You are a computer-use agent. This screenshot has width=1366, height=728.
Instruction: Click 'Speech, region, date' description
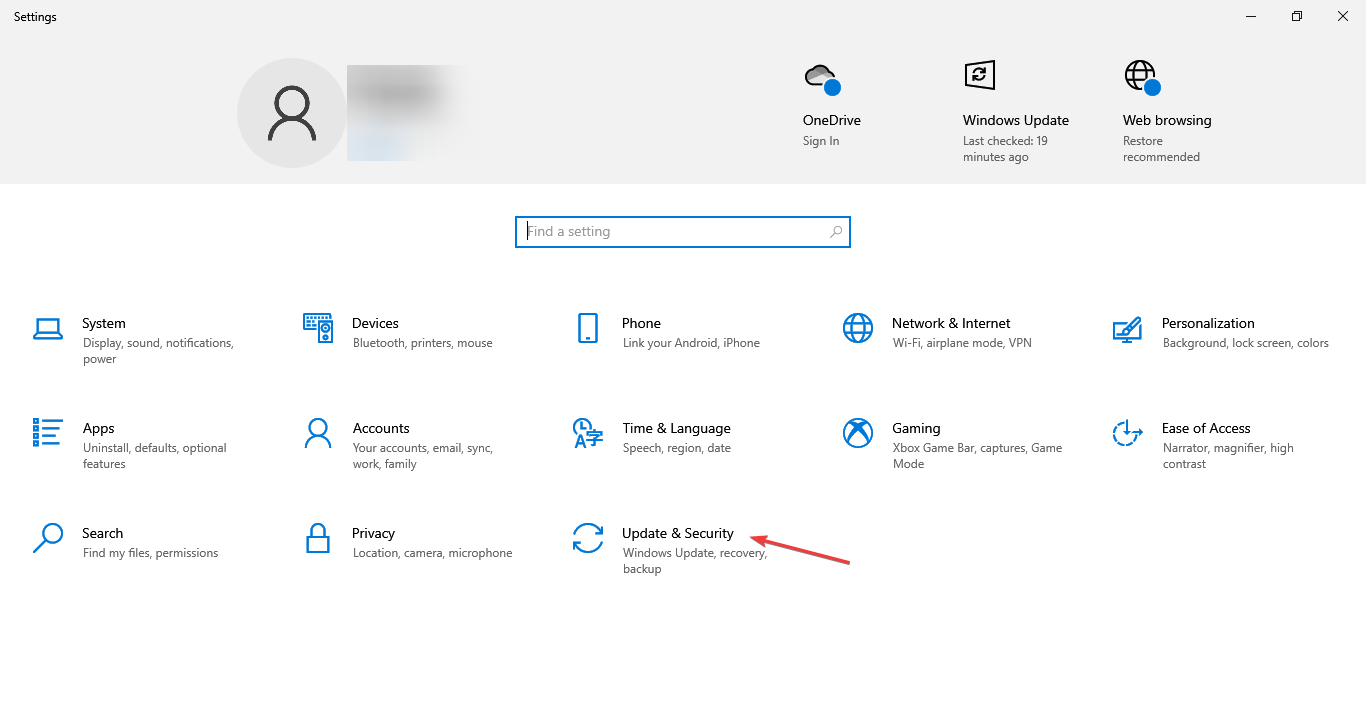(x=677, y=448)
